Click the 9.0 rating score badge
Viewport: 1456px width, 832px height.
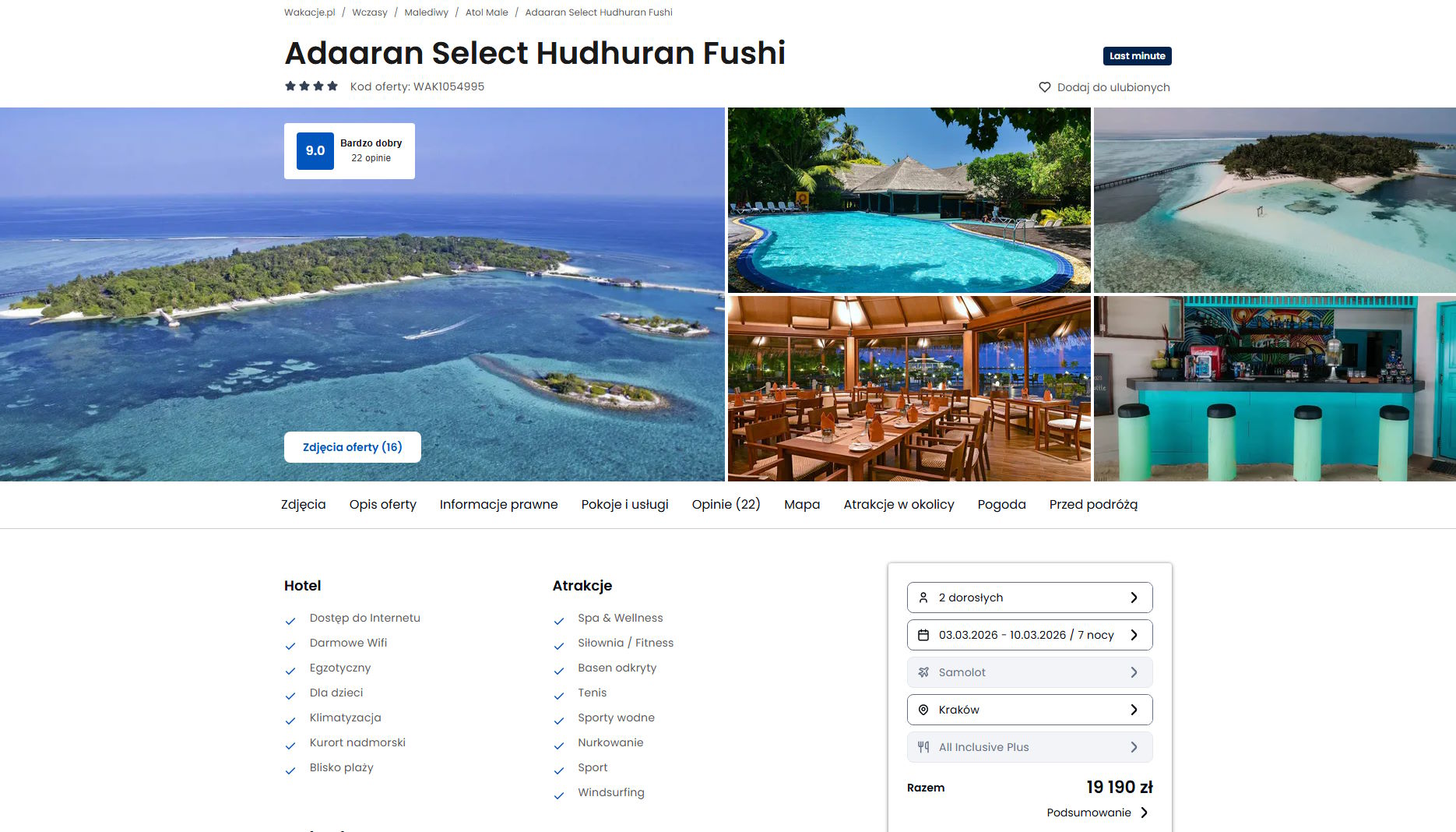pos(315,151)
